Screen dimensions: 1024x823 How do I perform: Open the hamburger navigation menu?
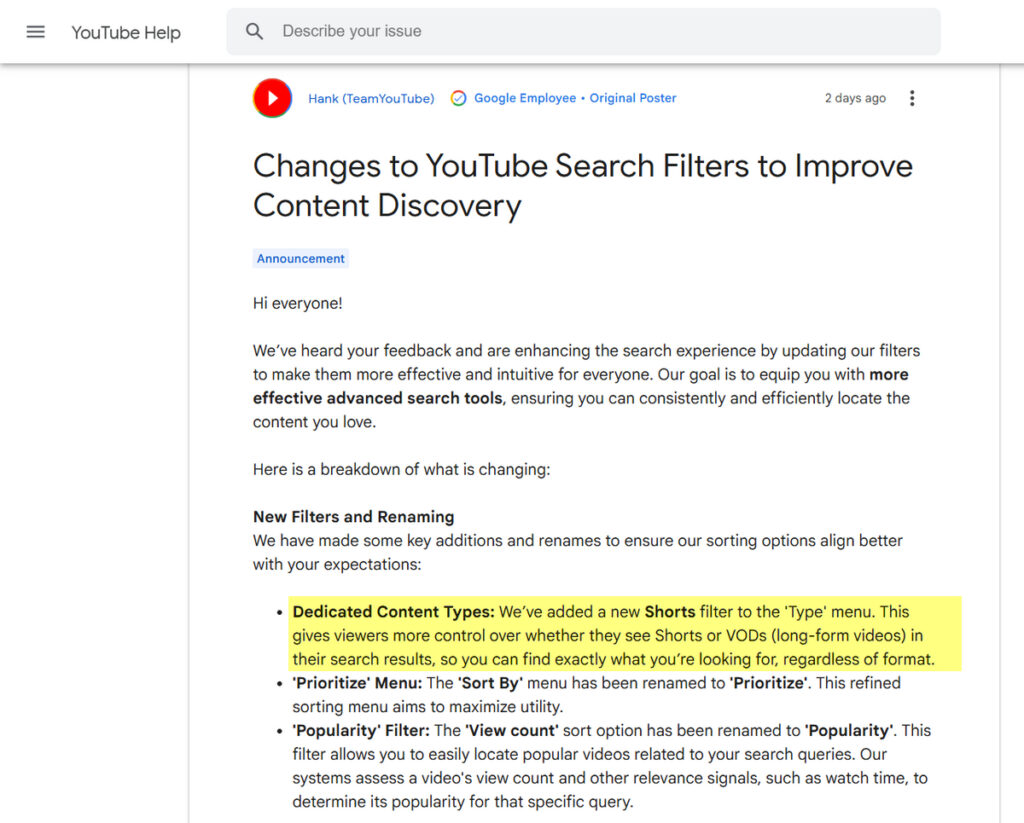point(36,31)
